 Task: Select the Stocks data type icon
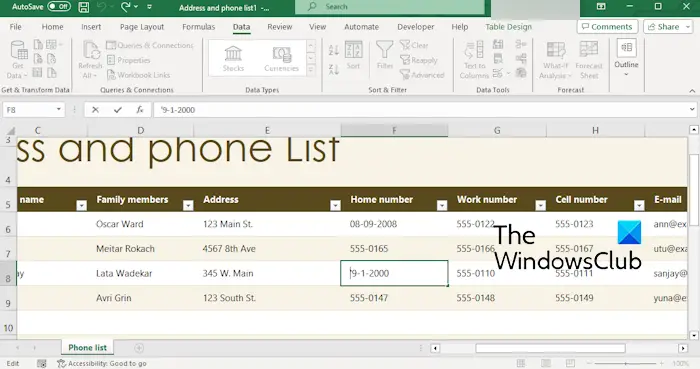pyautogui.click(x=233, y=58)
